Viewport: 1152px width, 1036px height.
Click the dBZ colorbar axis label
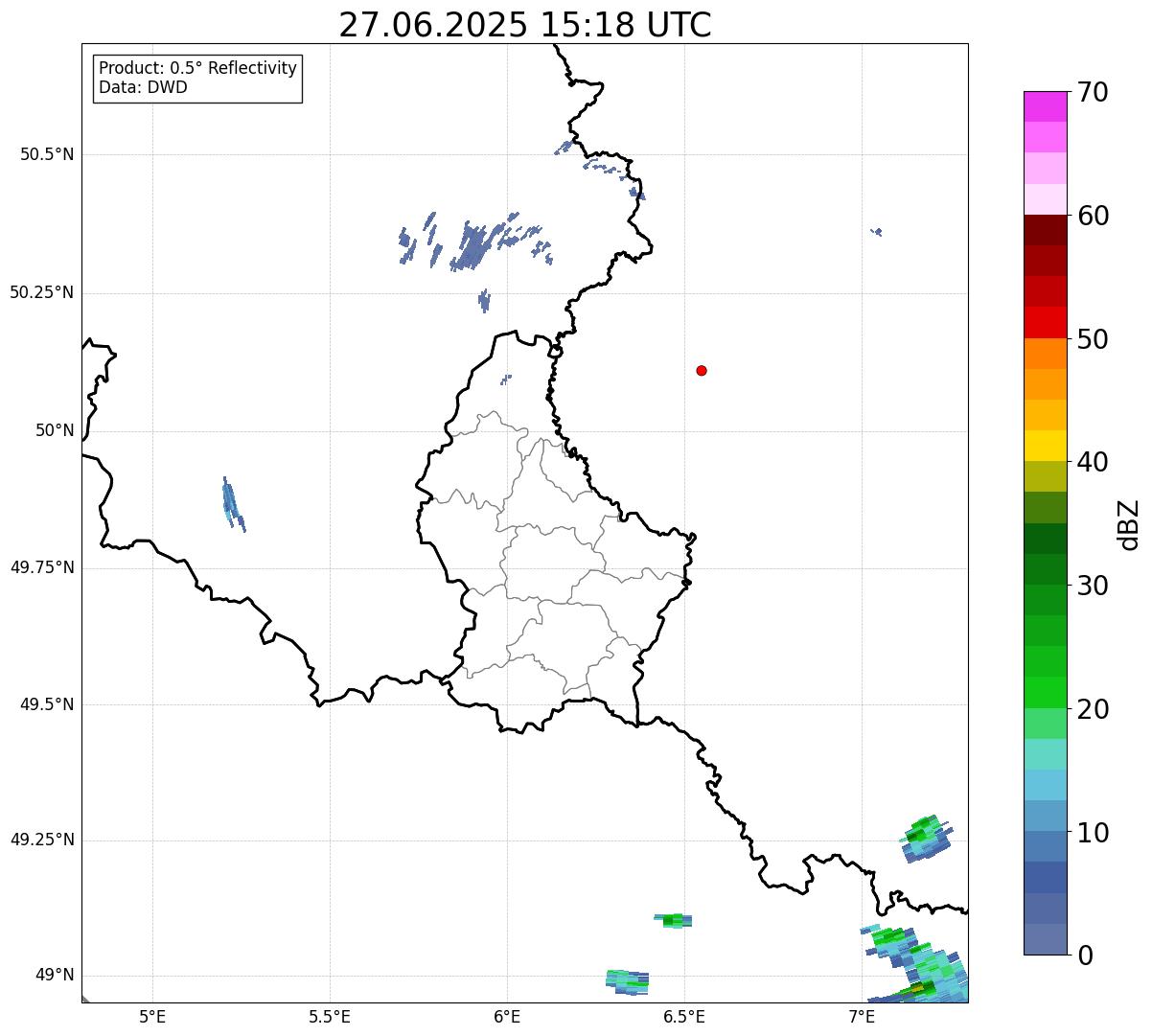click(1129, 523)
